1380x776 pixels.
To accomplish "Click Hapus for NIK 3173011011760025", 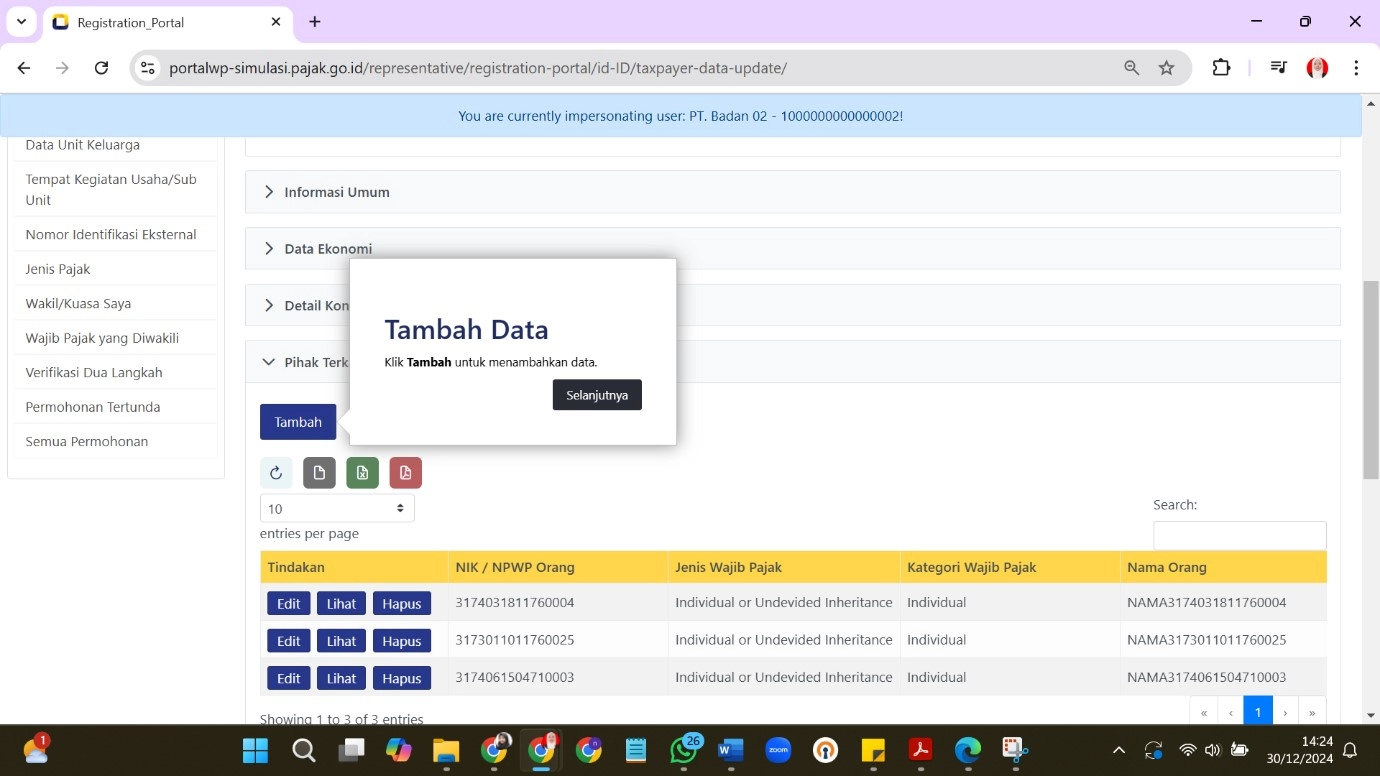I will pyautogui.click(x=401, y=641).
